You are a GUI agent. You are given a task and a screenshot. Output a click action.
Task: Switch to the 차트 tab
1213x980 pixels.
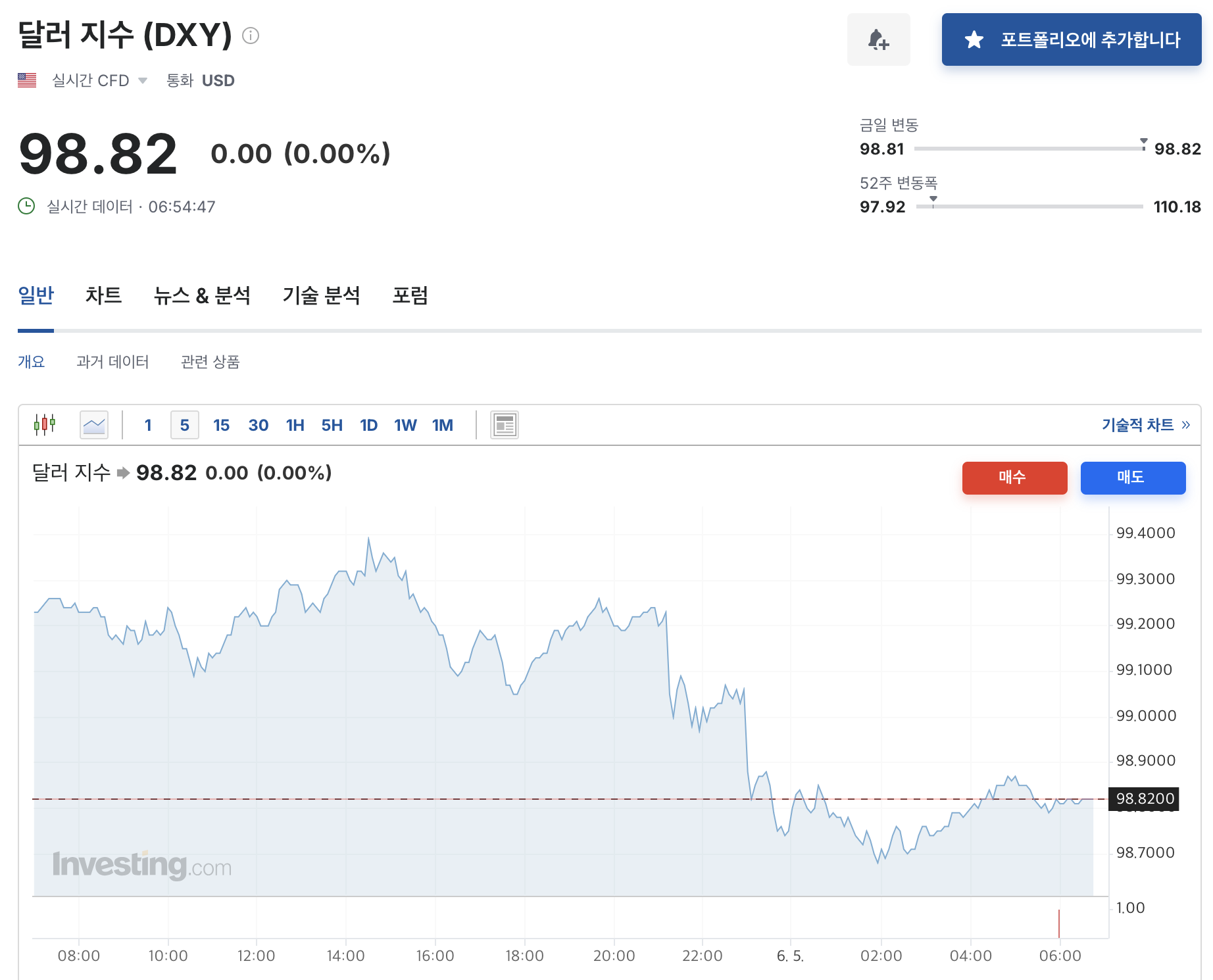click(103, 295)
